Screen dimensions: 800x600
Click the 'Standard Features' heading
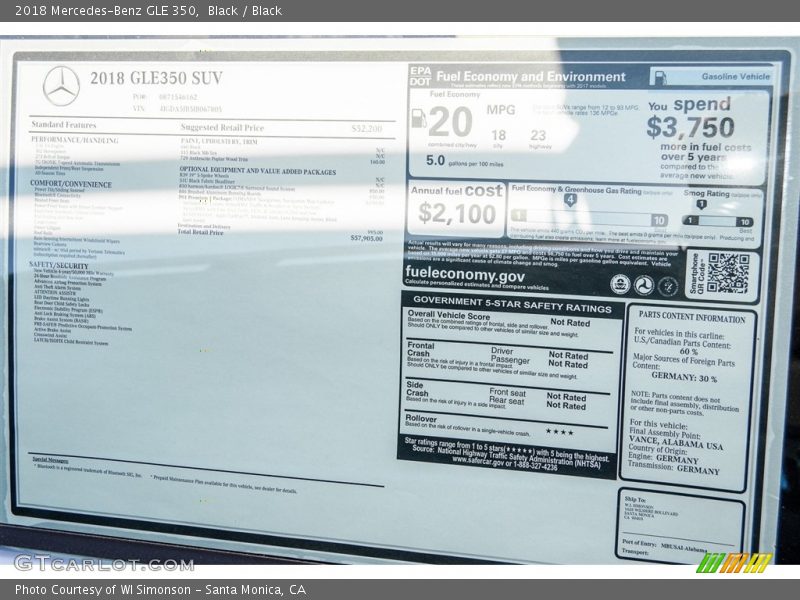click(x=63, y=124)
